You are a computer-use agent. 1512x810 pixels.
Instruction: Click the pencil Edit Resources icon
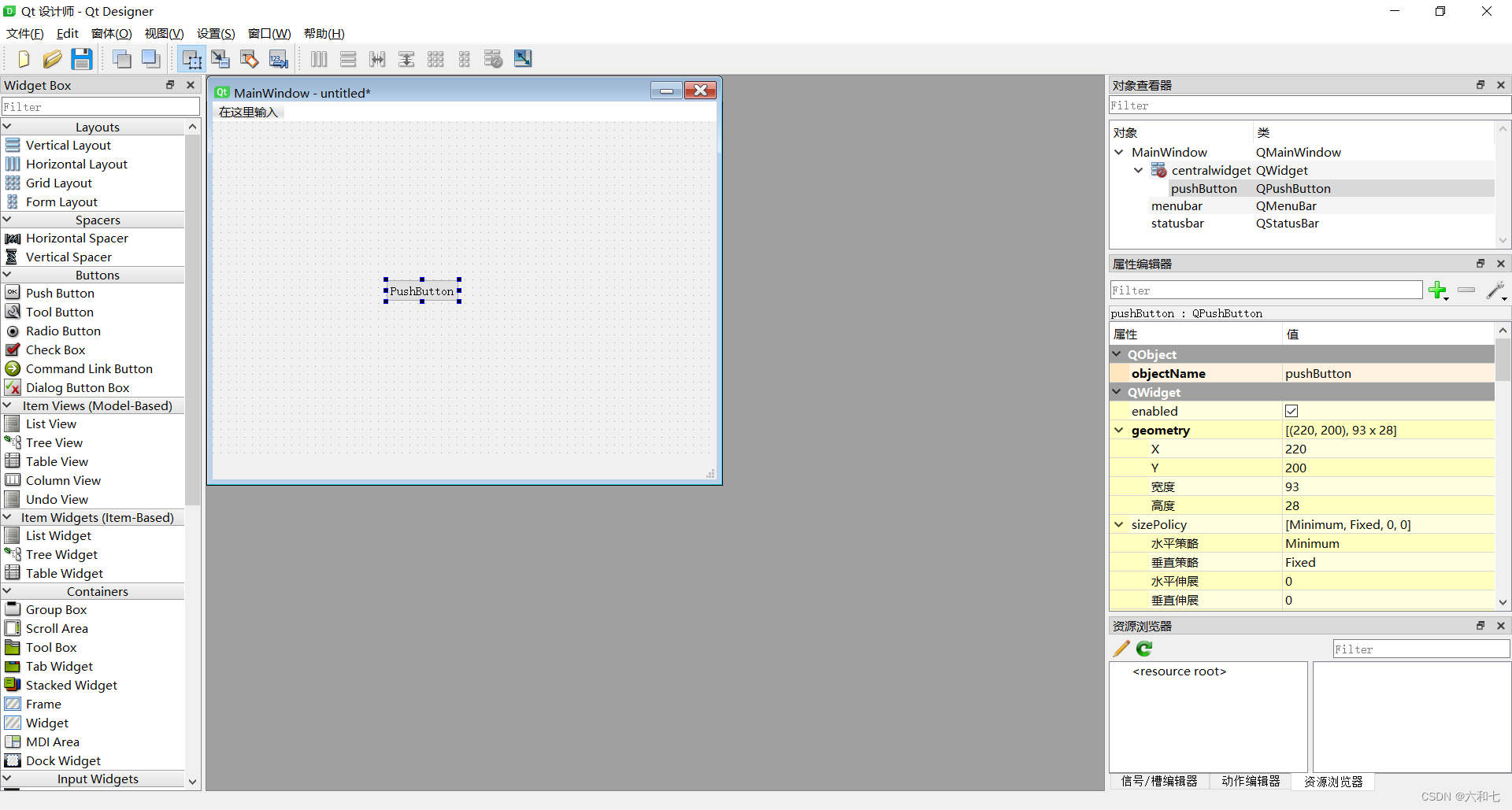[1121, 649]
